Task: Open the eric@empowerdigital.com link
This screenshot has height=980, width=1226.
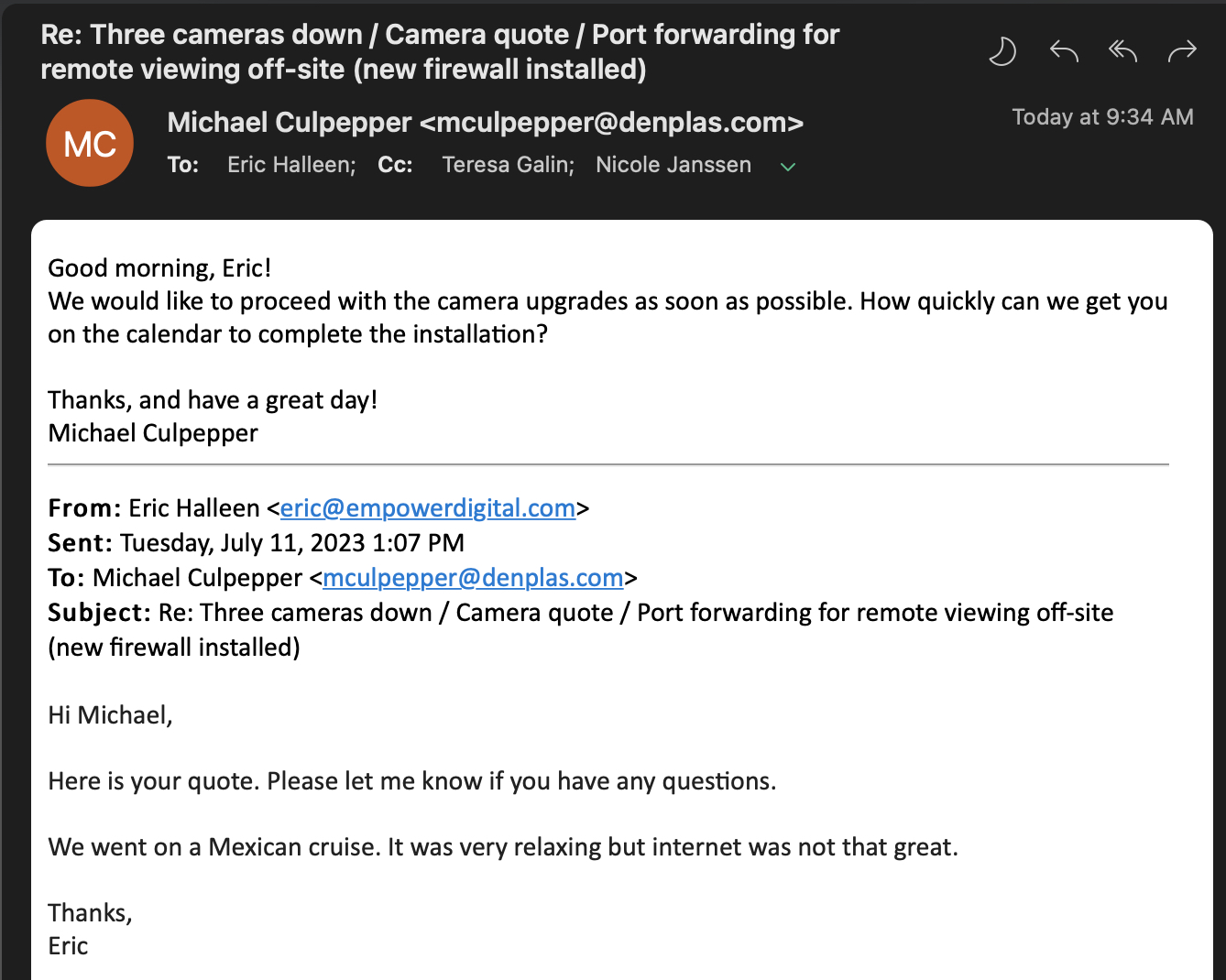Action: (x=428, y=508)
